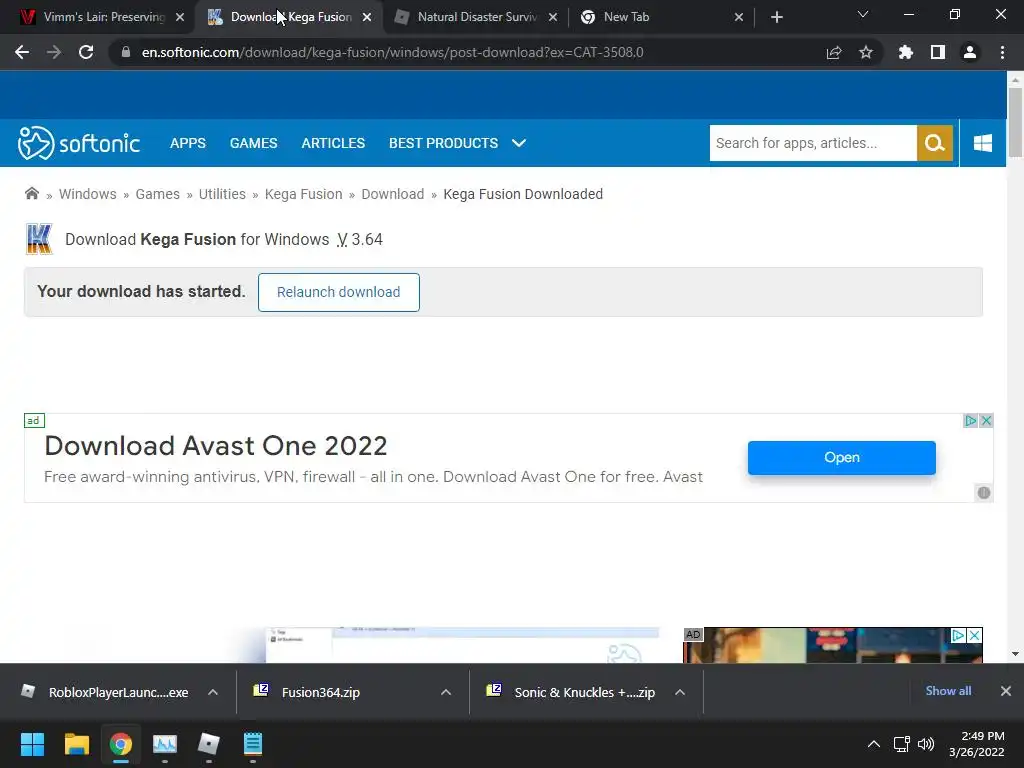The height and width of the screenshot is (768, 1024).
Task: Select the Windows platform icon on Softonic
Action: 983,143
